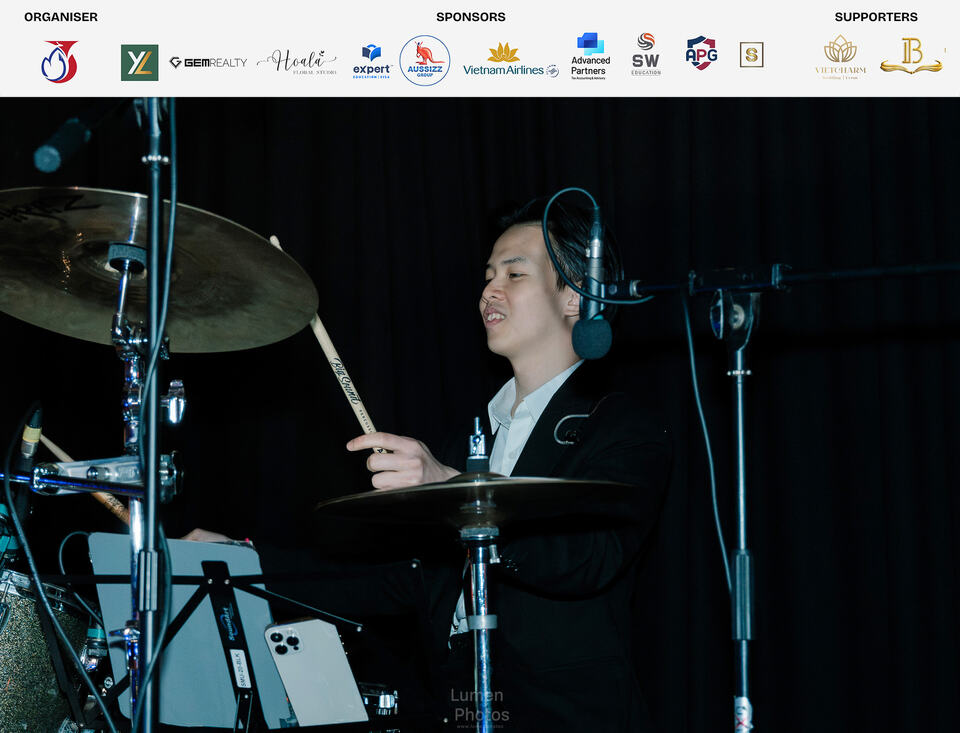Open the Vietnam Airlines logo
Image resolution: width=960 pixels, height=733 pixels.
click(511, 61)
